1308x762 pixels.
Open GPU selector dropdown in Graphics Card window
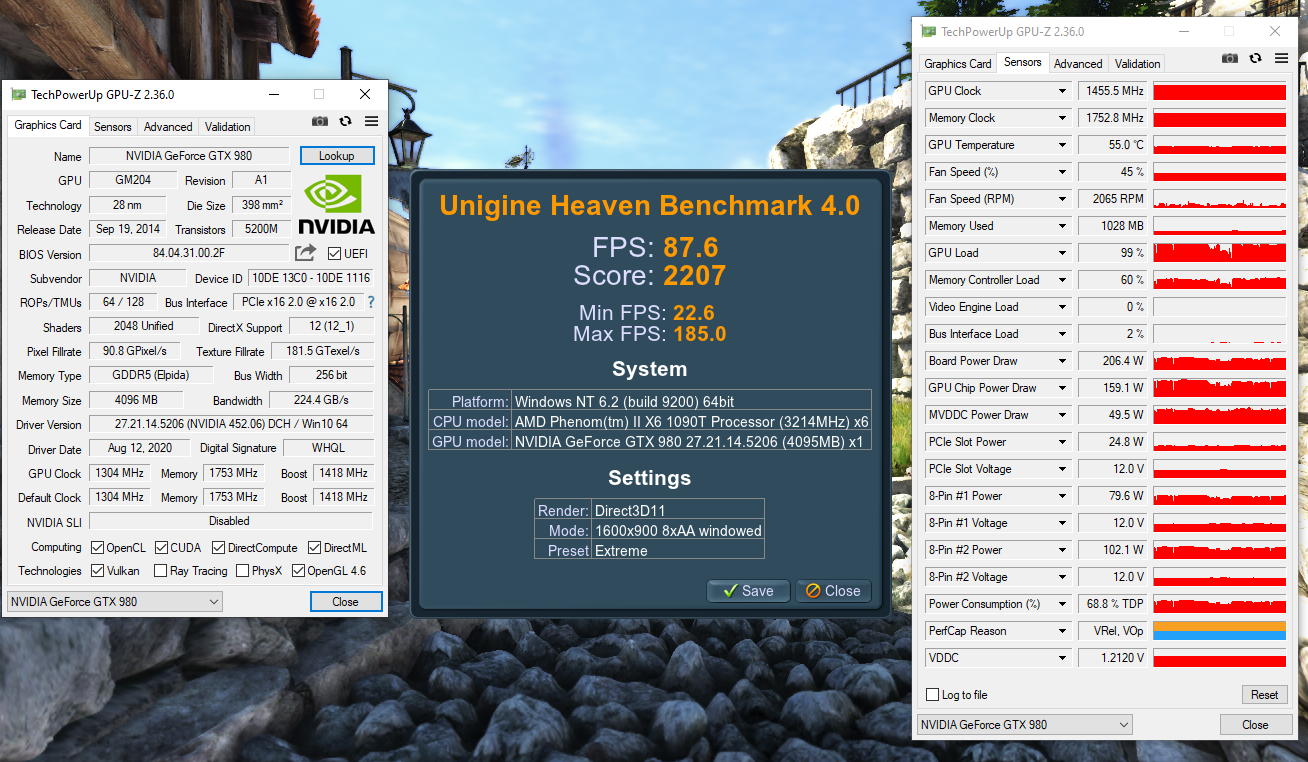115,602
